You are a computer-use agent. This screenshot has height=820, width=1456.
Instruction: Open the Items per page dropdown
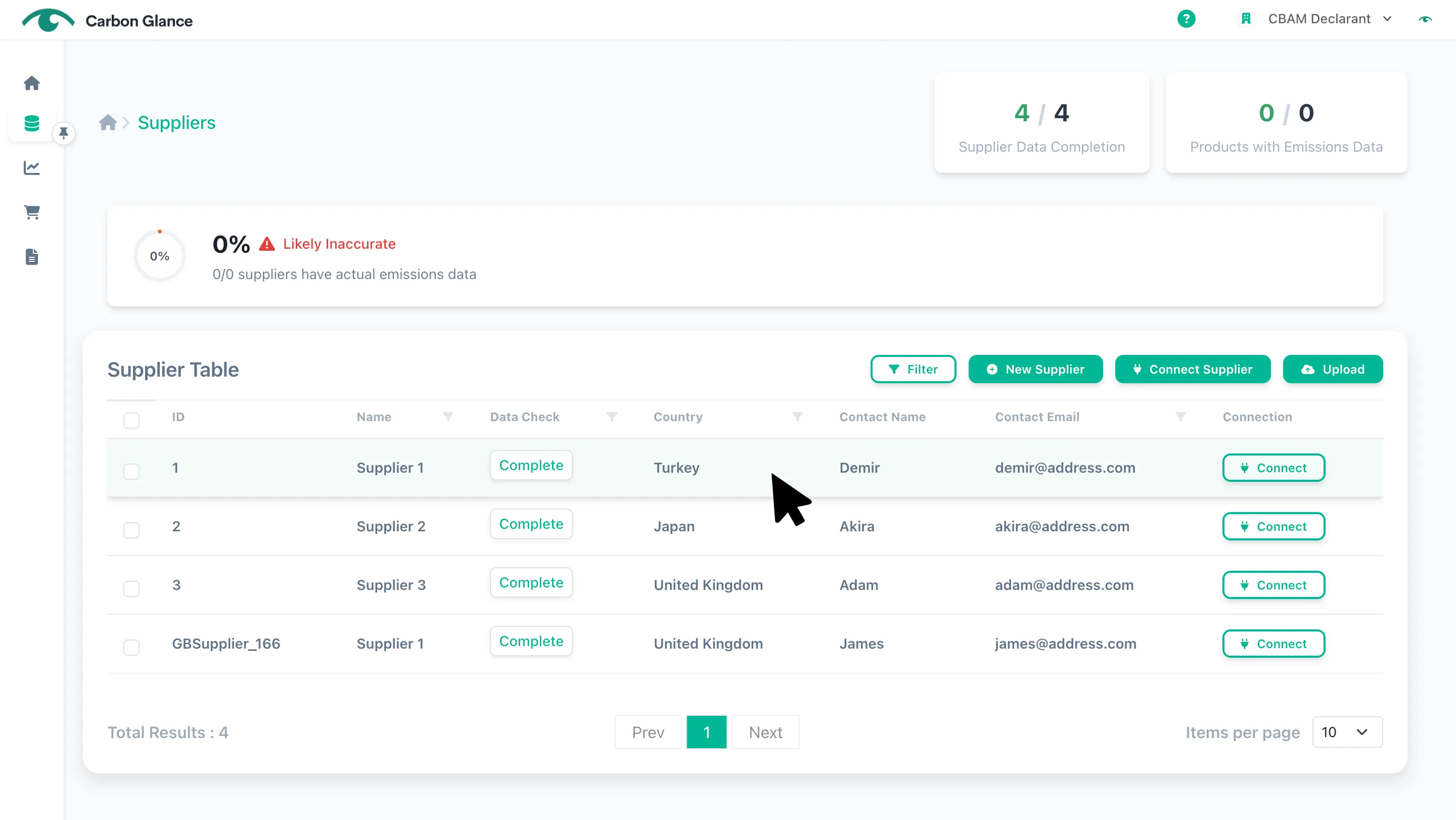[1347, 733]
